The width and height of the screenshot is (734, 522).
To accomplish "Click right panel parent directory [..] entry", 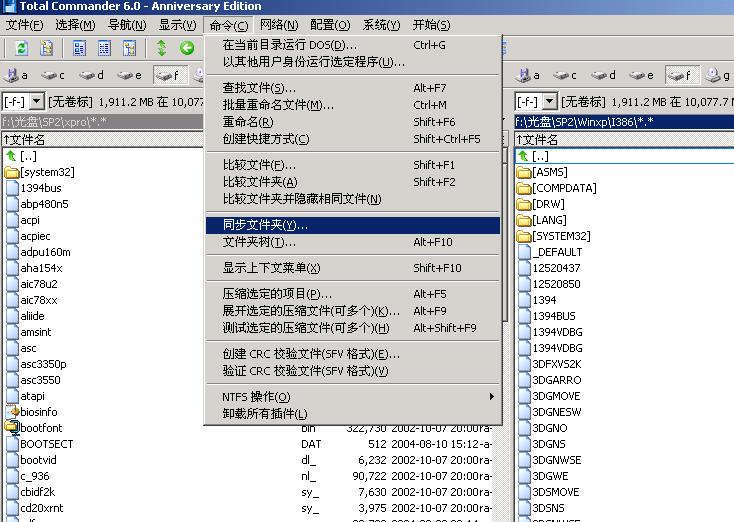I will pyautogui.click(x=624, y=156).
